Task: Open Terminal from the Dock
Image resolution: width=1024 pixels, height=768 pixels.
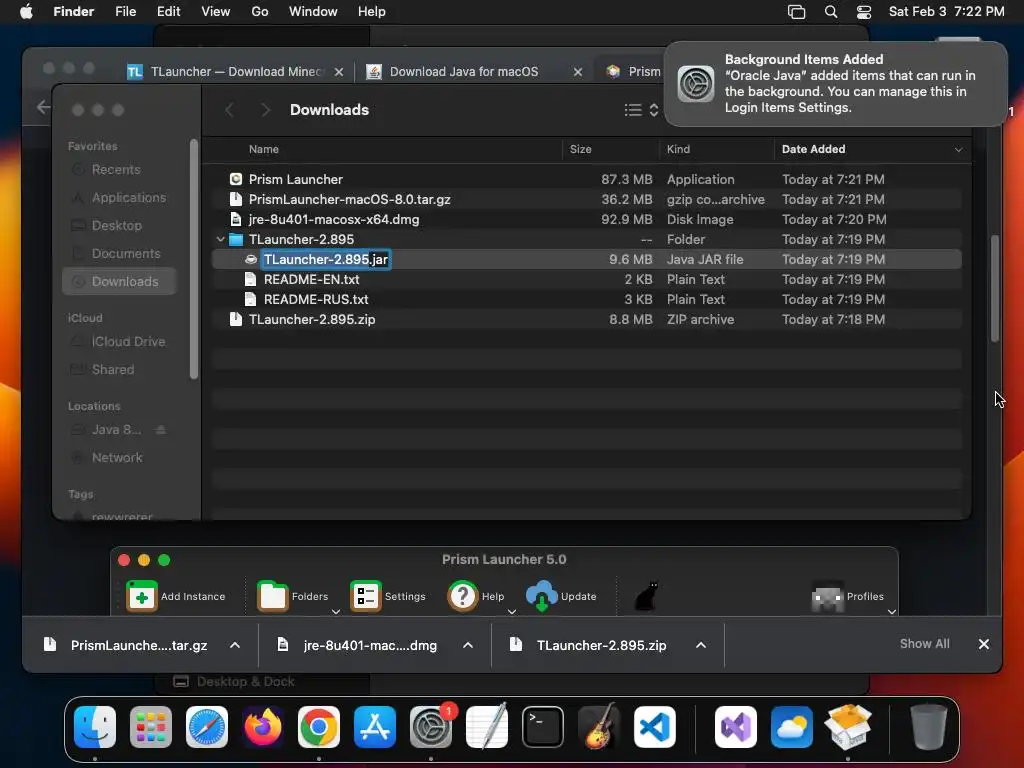Action: (543, 727)
